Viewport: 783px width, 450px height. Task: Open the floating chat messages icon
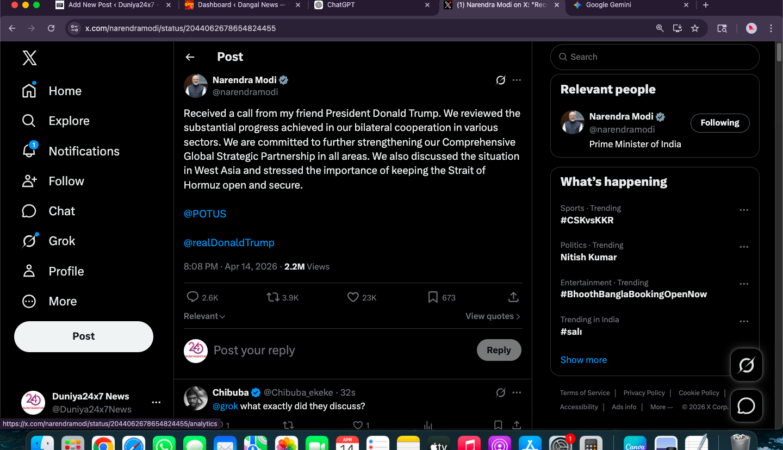(x=746, y=405)
